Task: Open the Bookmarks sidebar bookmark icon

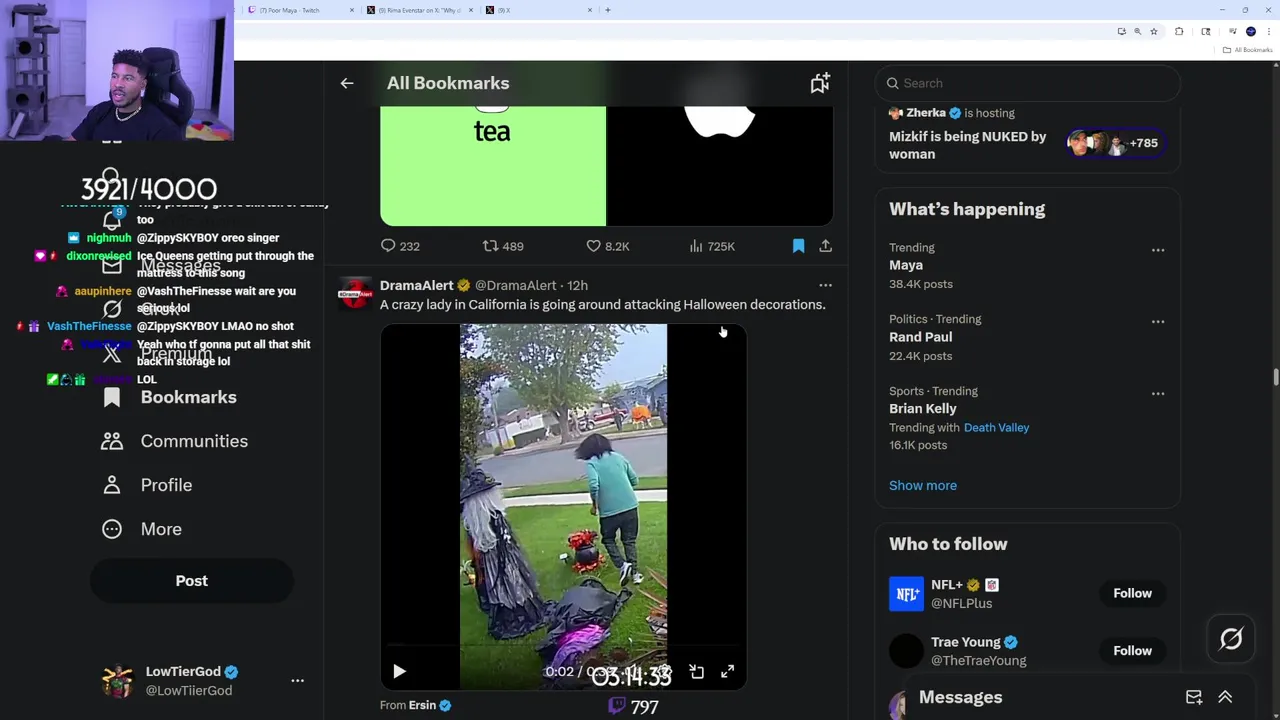Action: pos(112,397)
